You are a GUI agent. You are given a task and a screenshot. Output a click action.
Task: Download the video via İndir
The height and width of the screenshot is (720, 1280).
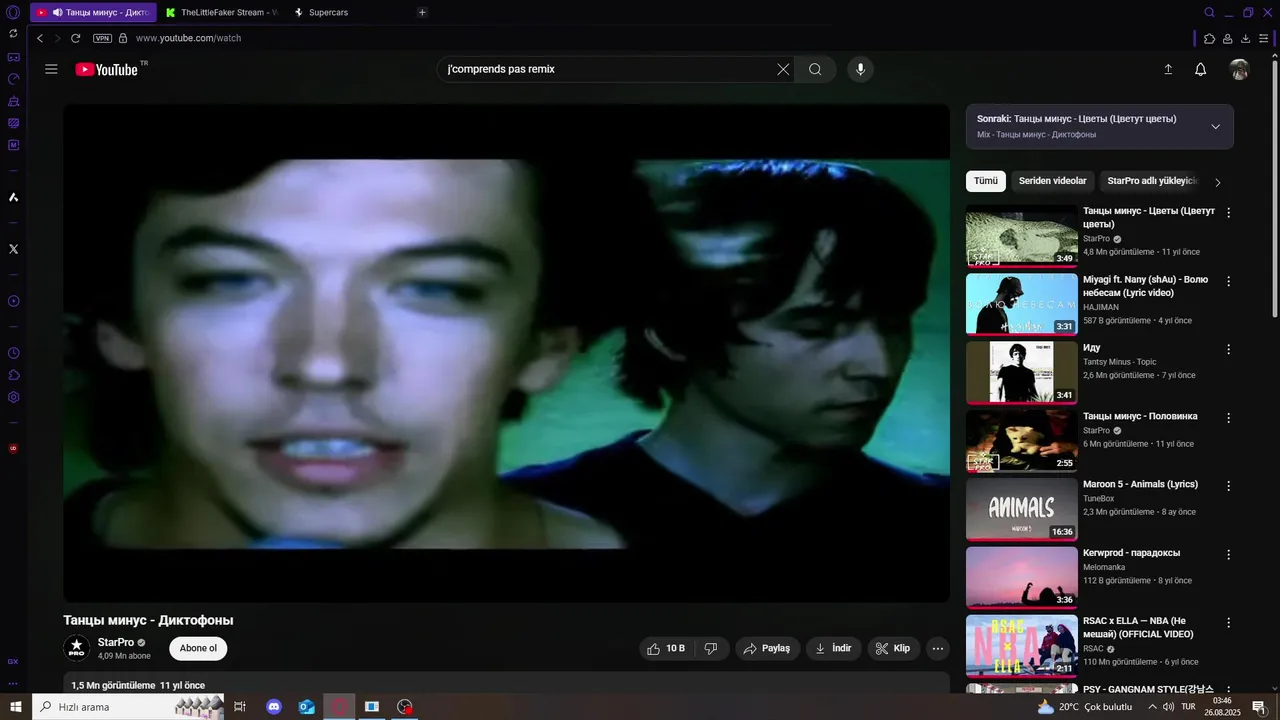833,648
